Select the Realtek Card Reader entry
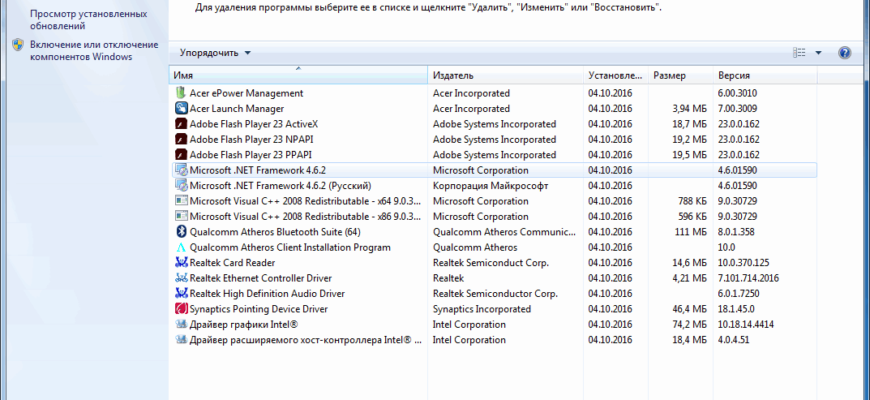This screenshot has height=400, width=870. tap(494, 262)
